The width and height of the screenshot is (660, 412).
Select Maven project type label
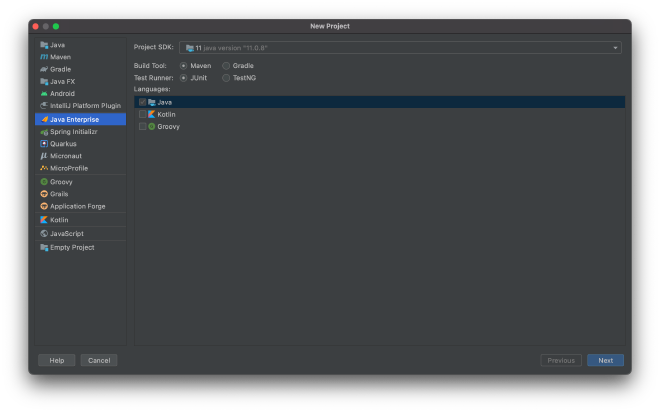point(60,57)
